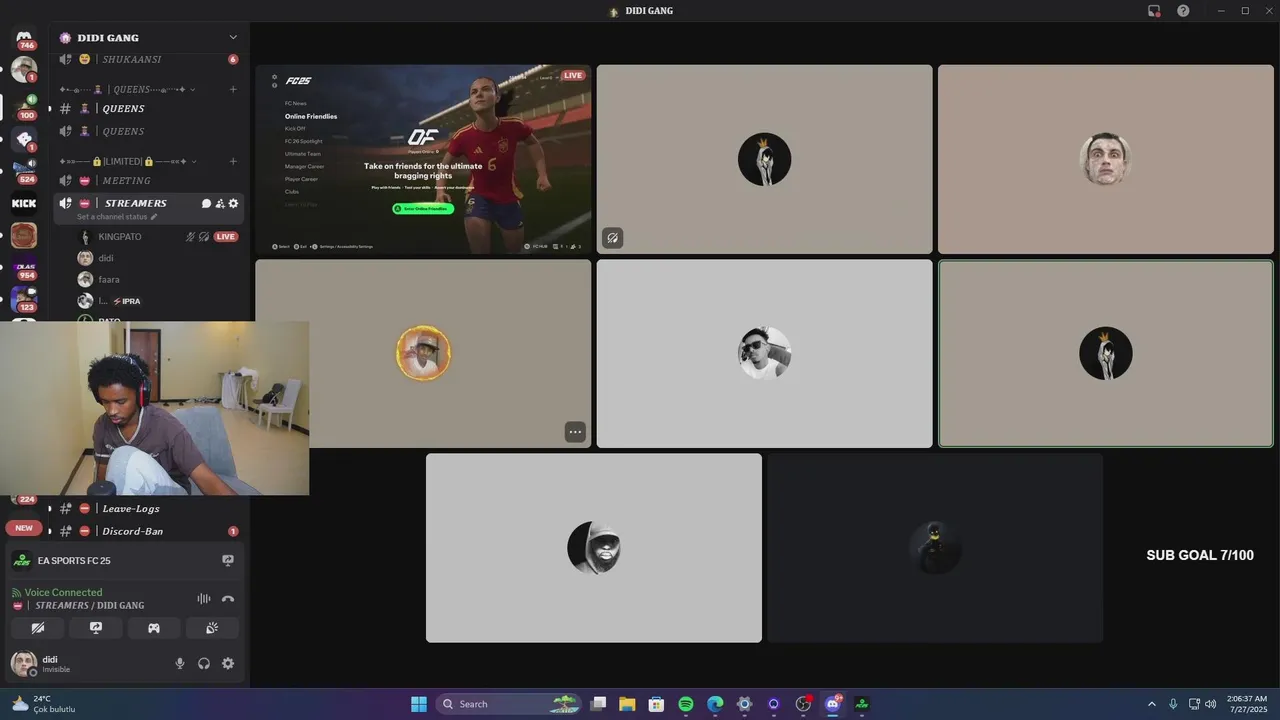The width and height of the screenshot is (1280, 720).
Task: Open User Settings gear beside didi
Action: pos(228,663)
